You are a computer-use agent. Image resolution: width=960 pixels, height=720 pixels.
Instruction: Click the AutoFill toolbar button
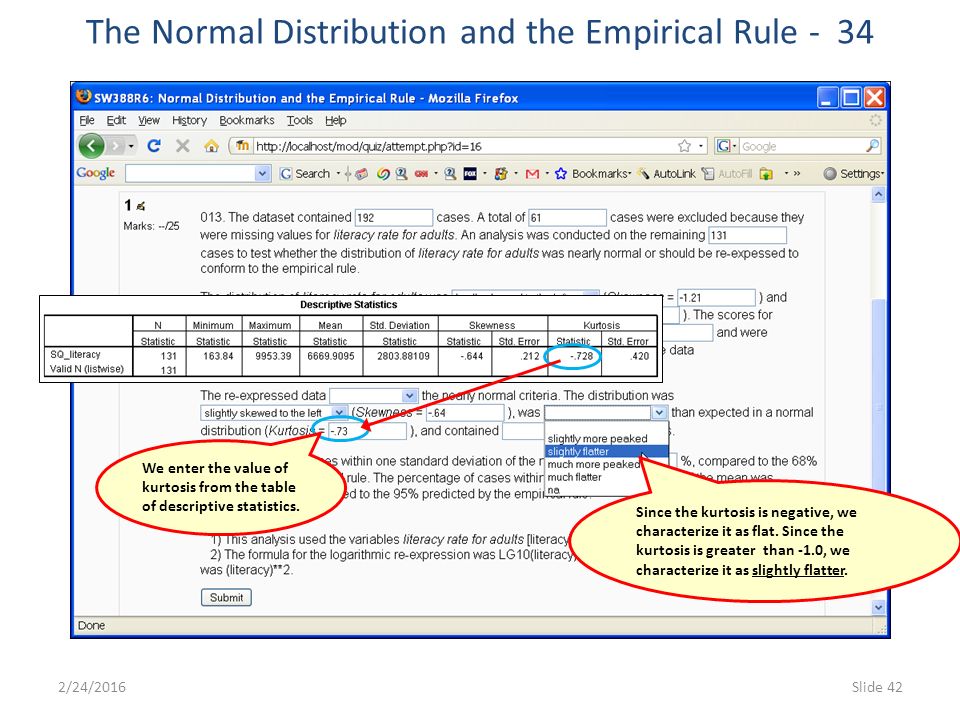click(x=727, y=174)
